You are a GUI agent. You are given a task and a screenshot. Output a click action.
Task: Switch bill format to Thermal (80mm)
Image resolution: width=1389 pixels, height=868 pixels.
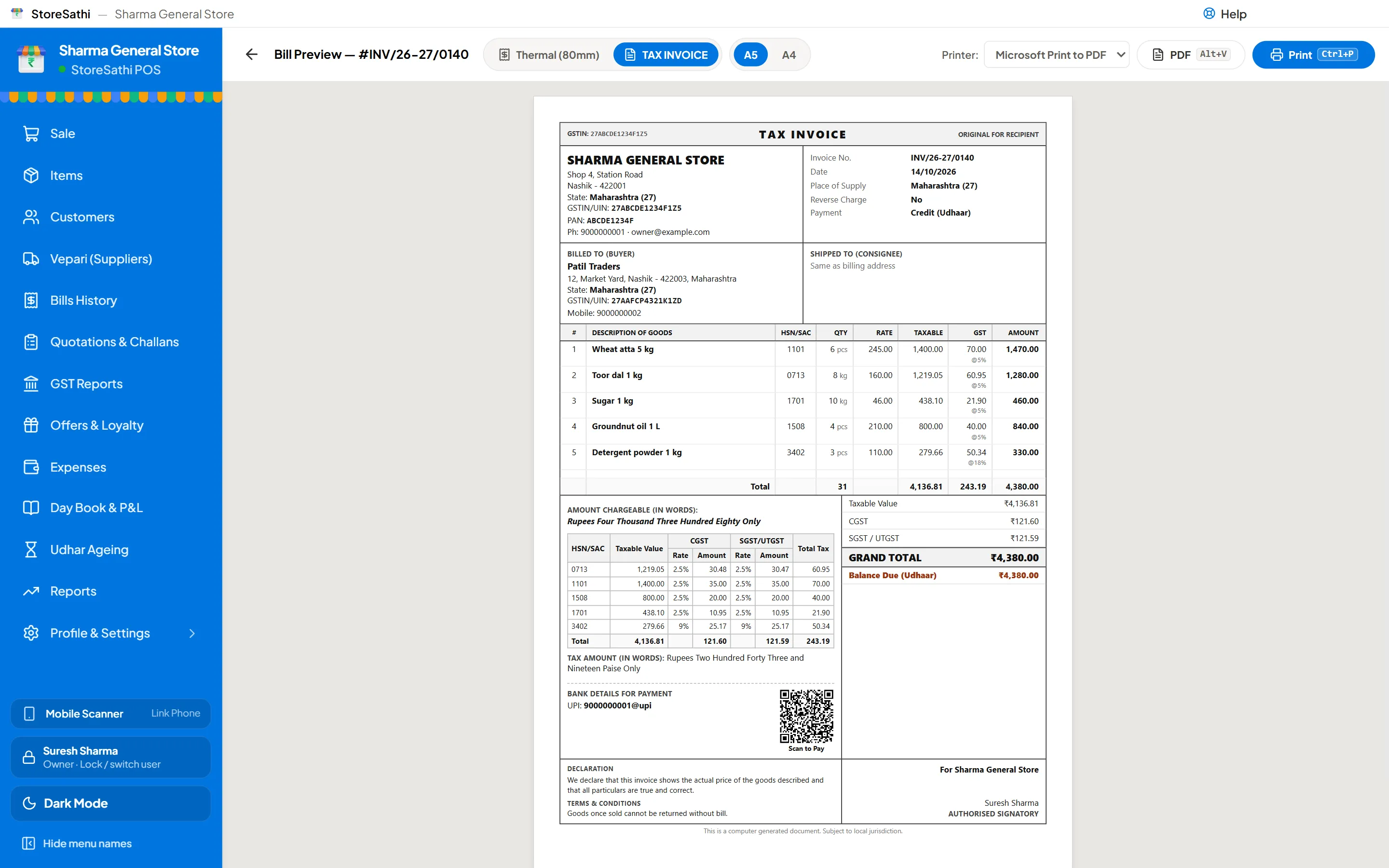[549, 55]
